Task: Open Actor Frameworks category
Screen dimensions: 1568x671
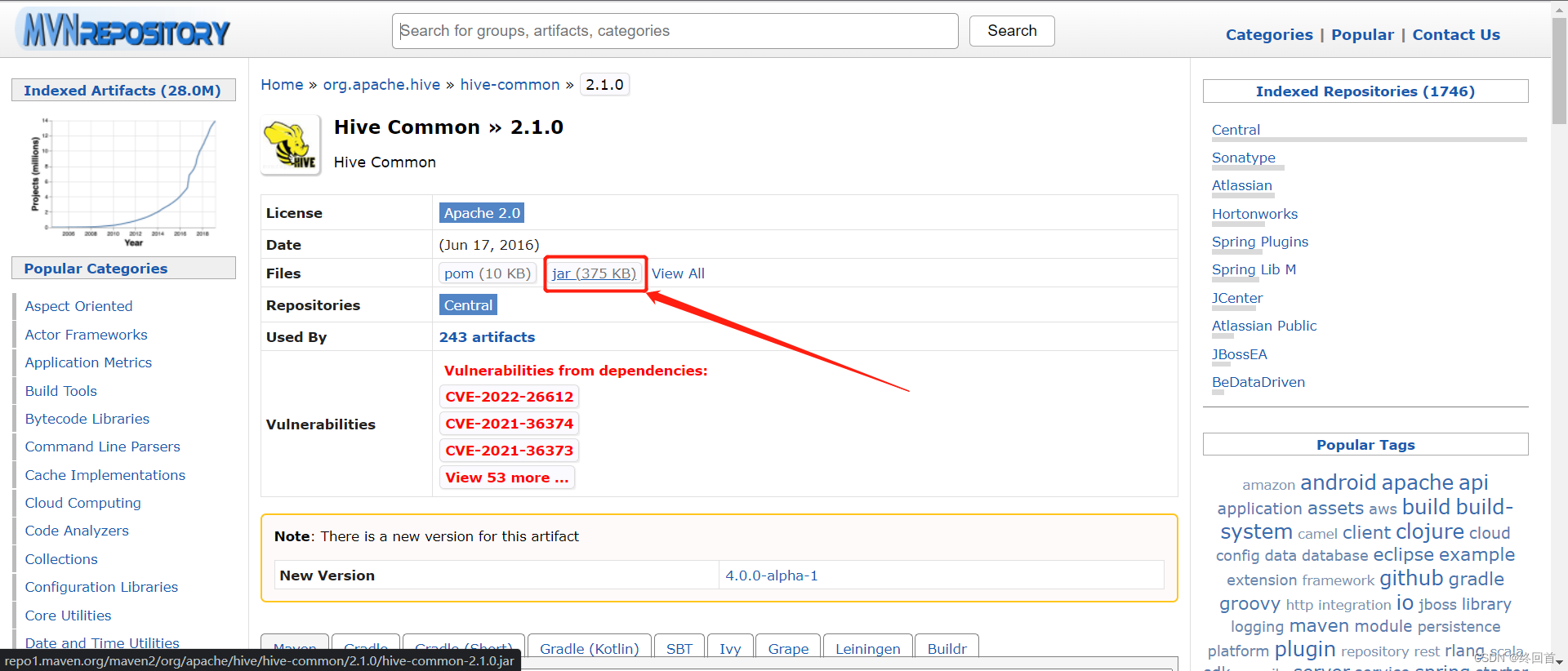Action: click(86, 335)
